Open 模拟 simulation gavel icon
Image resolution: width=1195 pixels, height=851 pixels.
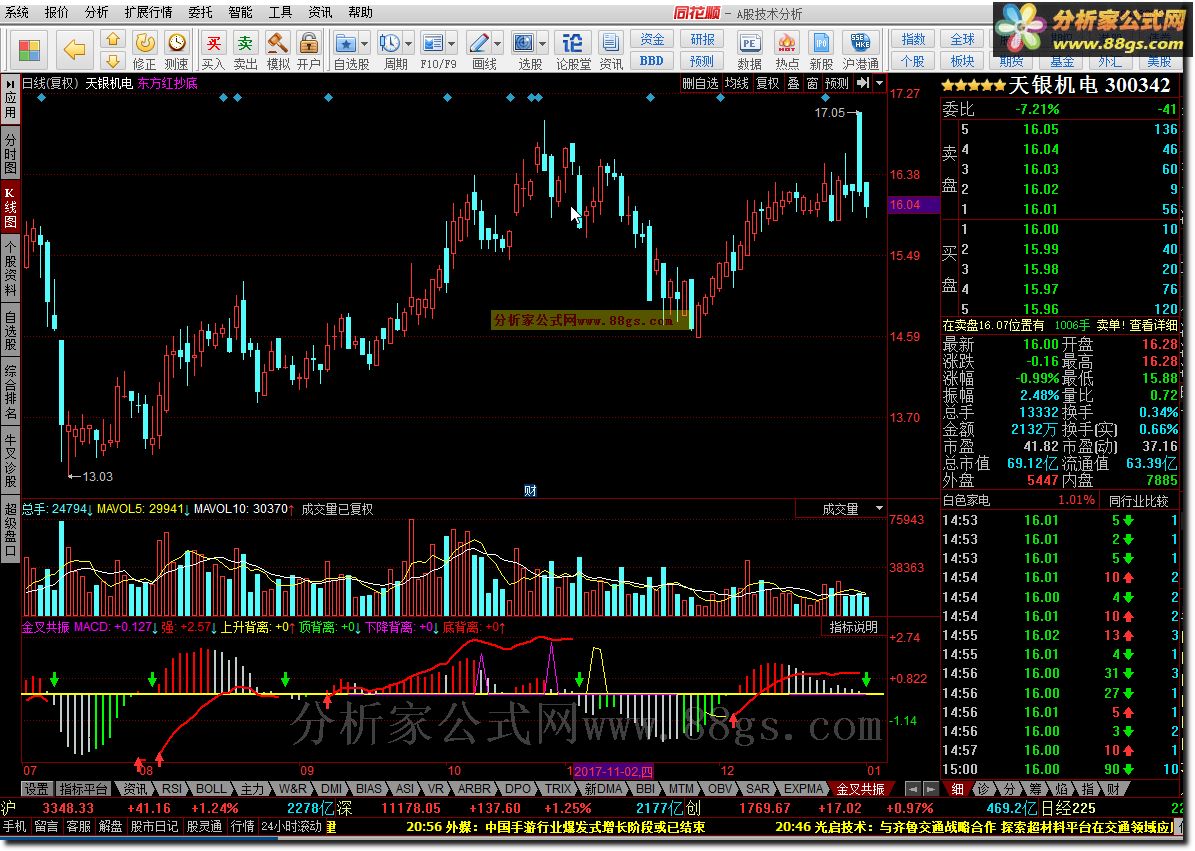pyautogui.click(x=277, y=50)
